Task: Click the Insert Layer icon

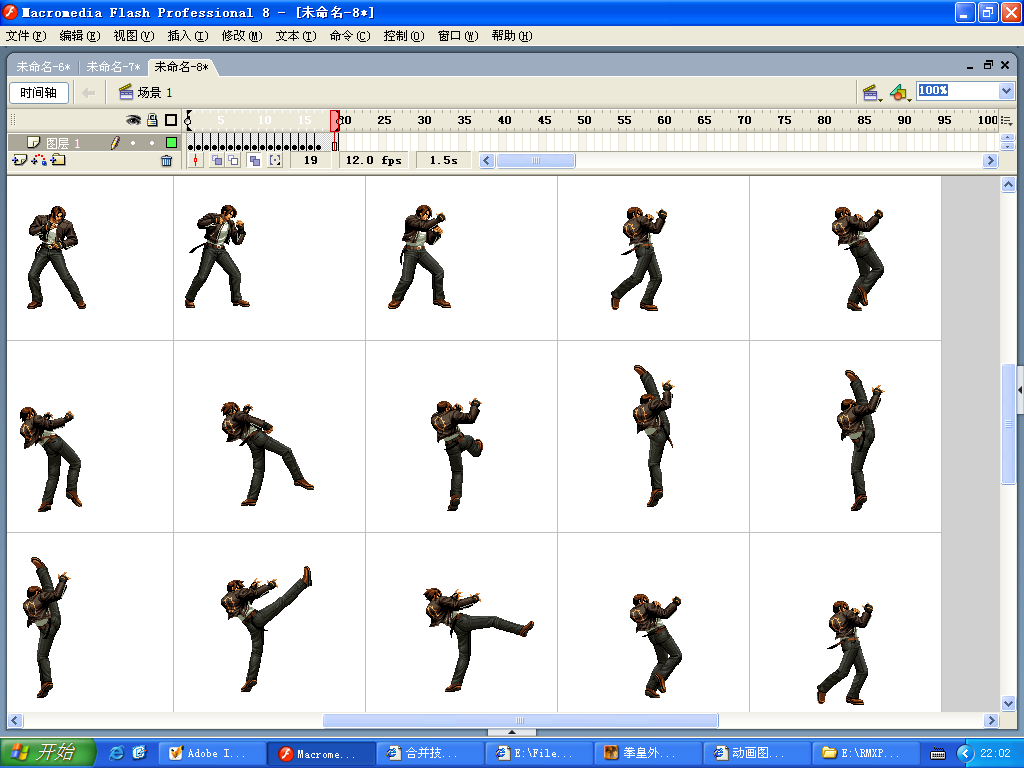Action: 19,160
